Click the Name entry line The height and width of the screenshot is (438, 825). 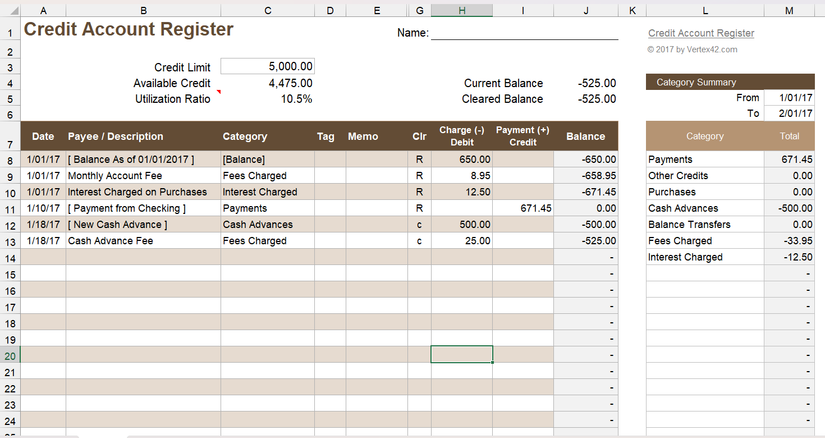[523, 33]
